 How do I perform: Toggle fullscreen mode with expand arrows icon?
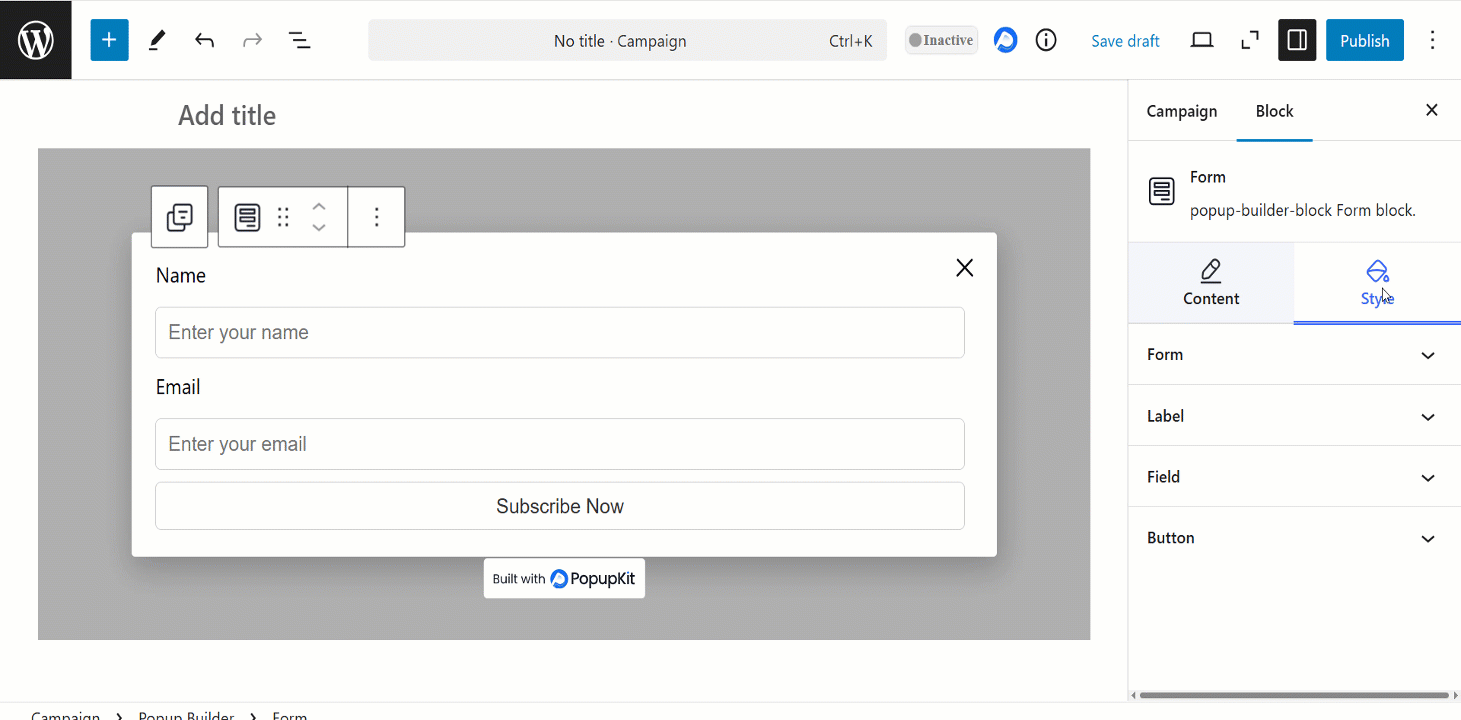tap(1249, 40)
